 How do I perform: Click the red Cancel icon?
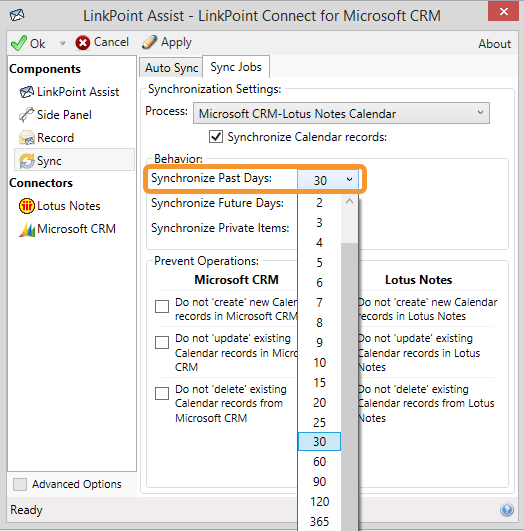(83, 43)
